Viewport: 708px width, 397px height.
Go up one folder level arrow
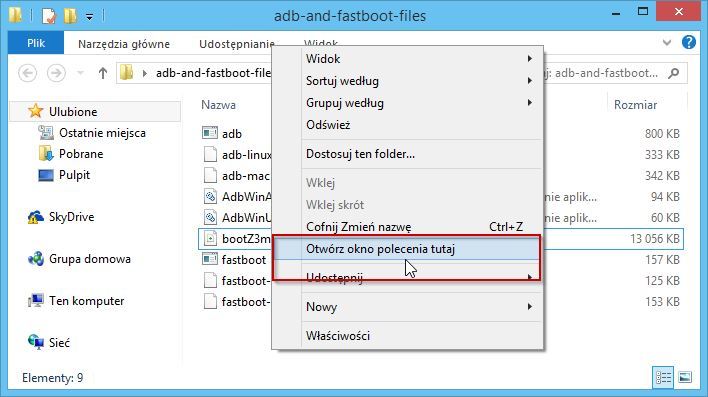[x=103, y=73]
